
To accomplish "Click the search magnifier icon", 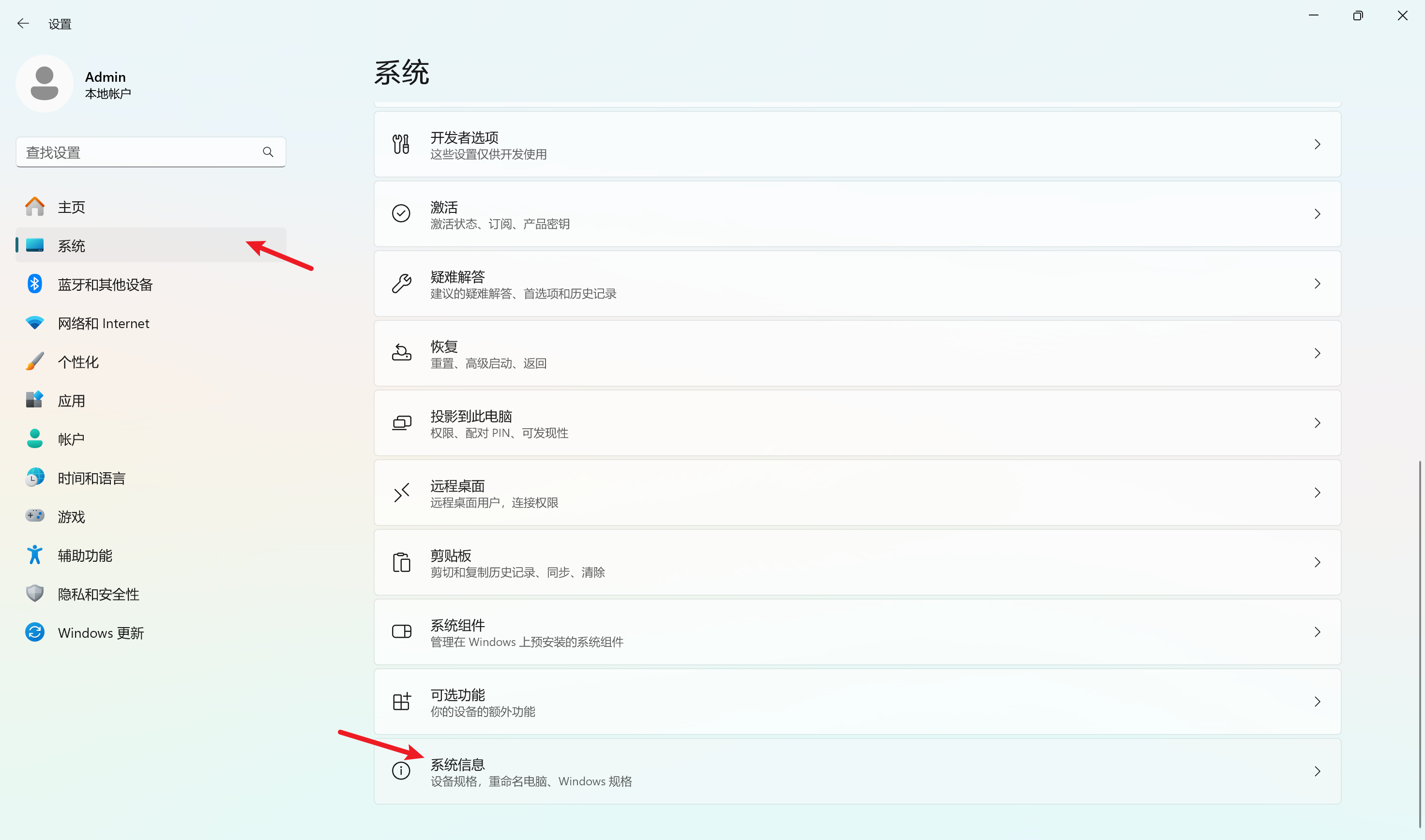I will tap(268, 152).
